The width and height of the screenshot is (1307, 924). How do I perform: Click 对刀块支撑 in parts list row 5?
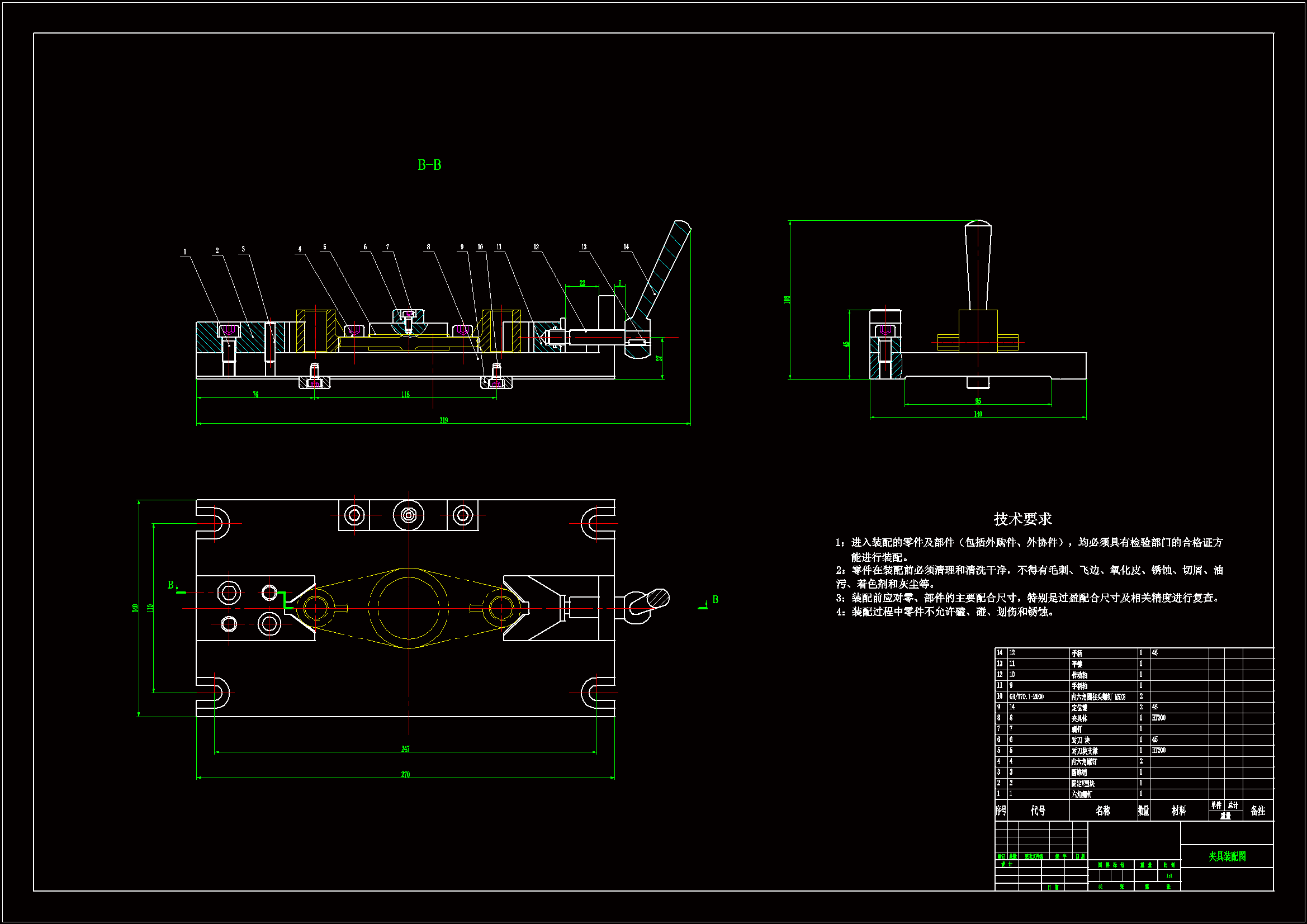pyautogui.click(x=1085, y=751)
